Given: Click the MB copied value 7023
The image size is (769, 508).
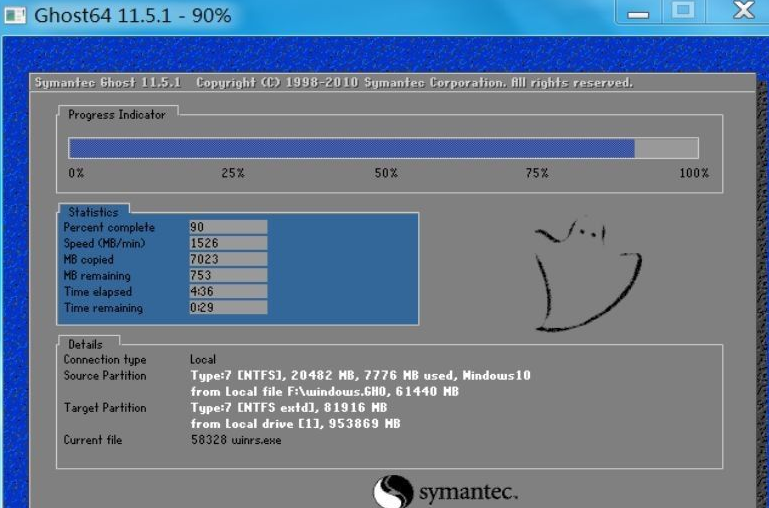Looking at the screenshot, I should coord(229,259).
